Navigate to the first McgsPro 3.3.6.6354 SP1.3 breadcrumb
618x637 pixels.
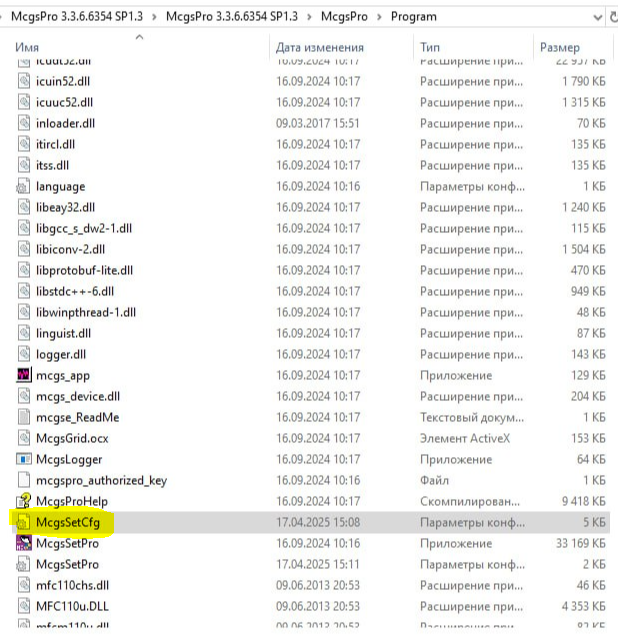click(77, 17)
